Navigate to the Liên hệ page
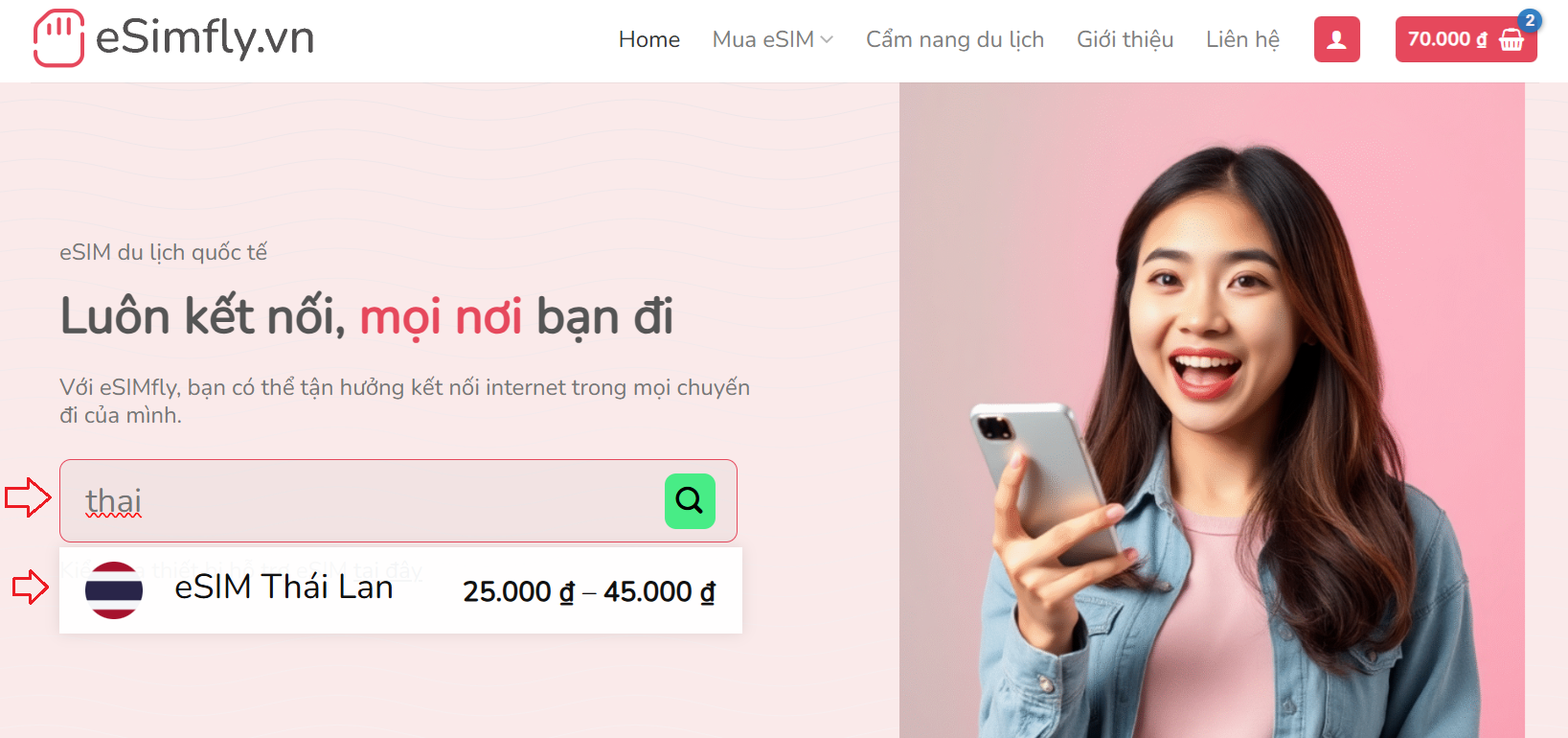The width and height of the screenshot is (1568, 738). [1242, 39]
